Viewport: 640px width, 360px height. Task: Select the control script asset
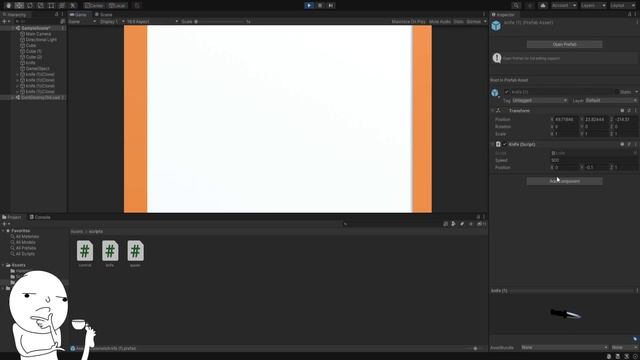point(85,254)
